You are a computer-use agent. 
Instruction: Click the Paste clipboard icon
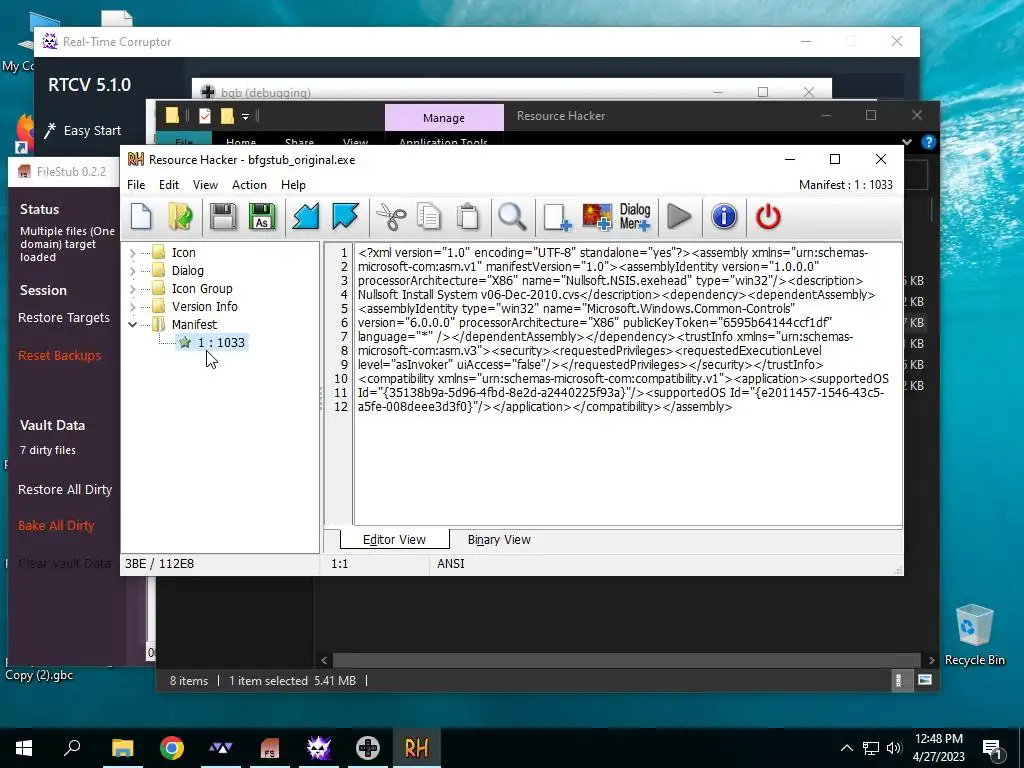(468, 217)
